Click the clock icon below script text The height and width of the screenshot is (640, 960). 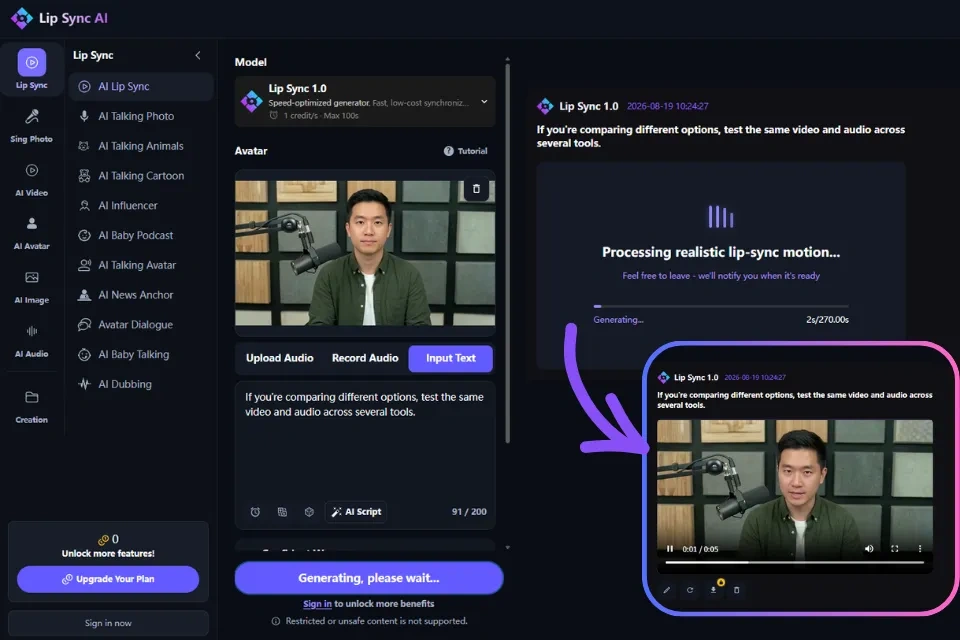255,512
